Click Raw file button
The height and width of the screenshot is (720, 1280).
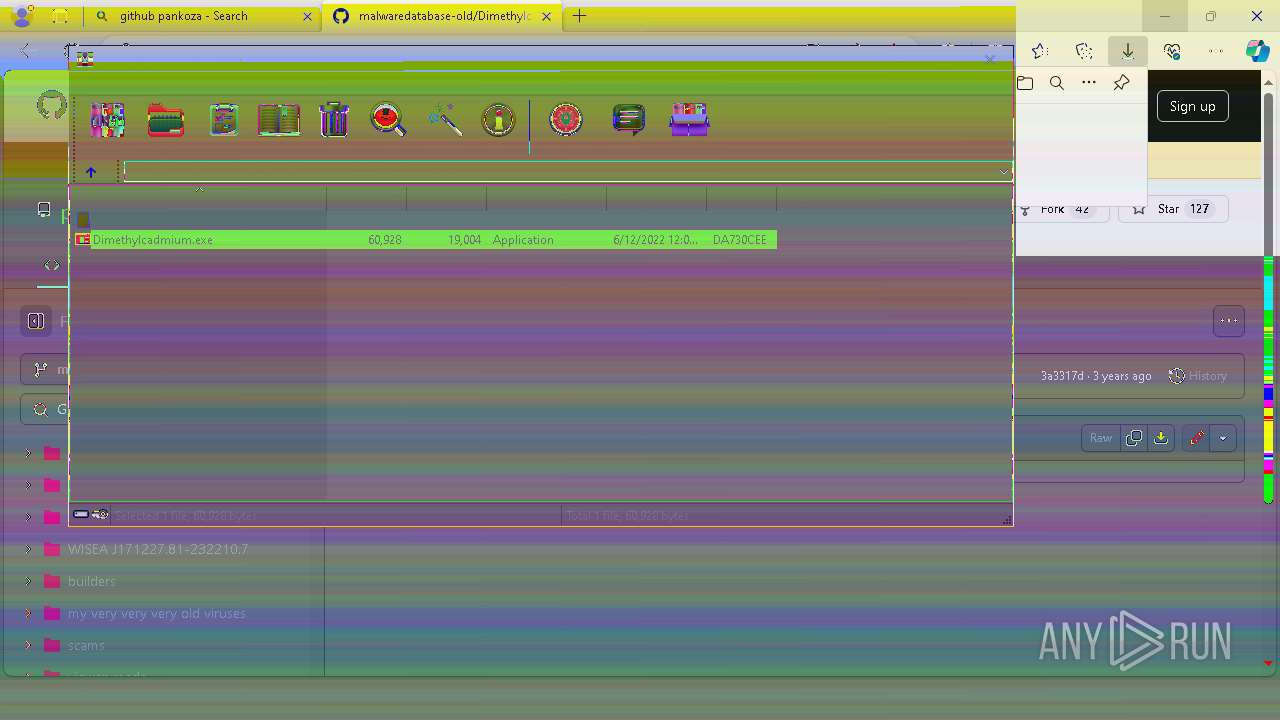pyautogui.click(x=1101, y=438)
